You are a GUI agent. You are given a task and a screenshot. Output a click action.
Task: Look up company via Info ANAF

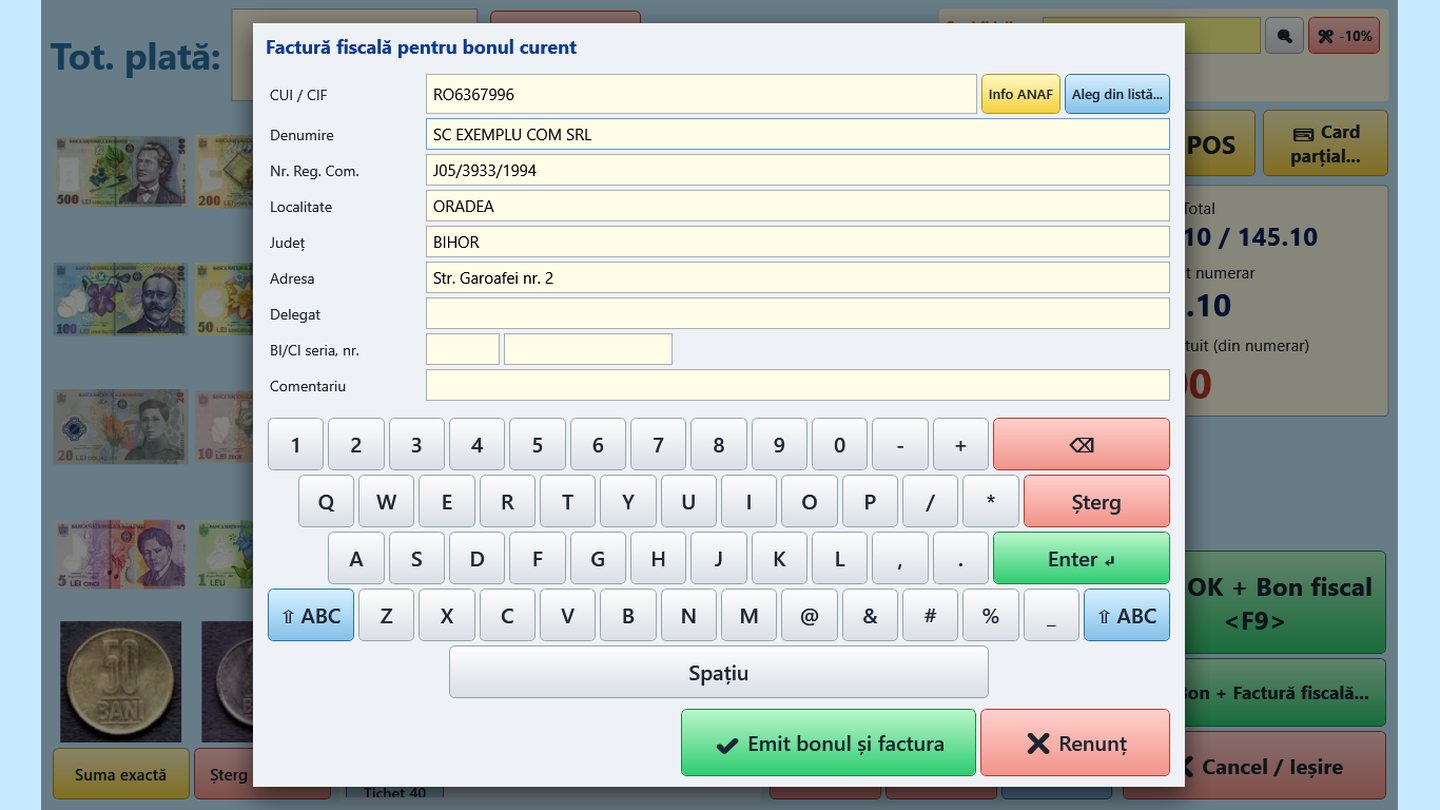[1021, 94]
